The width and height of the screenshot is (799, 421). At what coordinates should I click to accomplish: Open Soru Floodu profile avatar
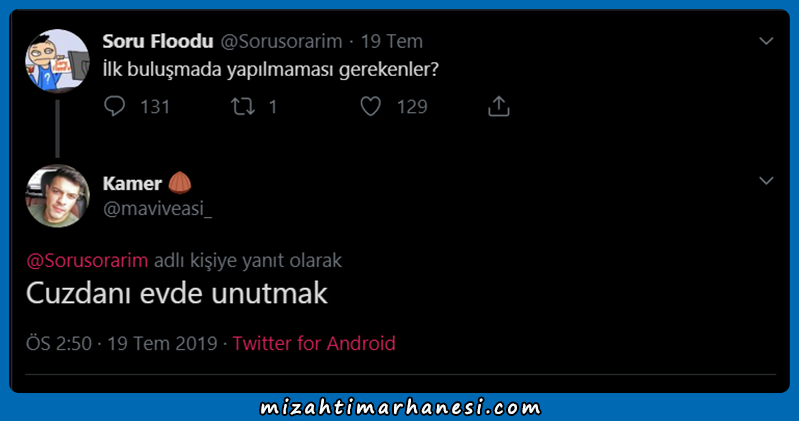point(57,61)
